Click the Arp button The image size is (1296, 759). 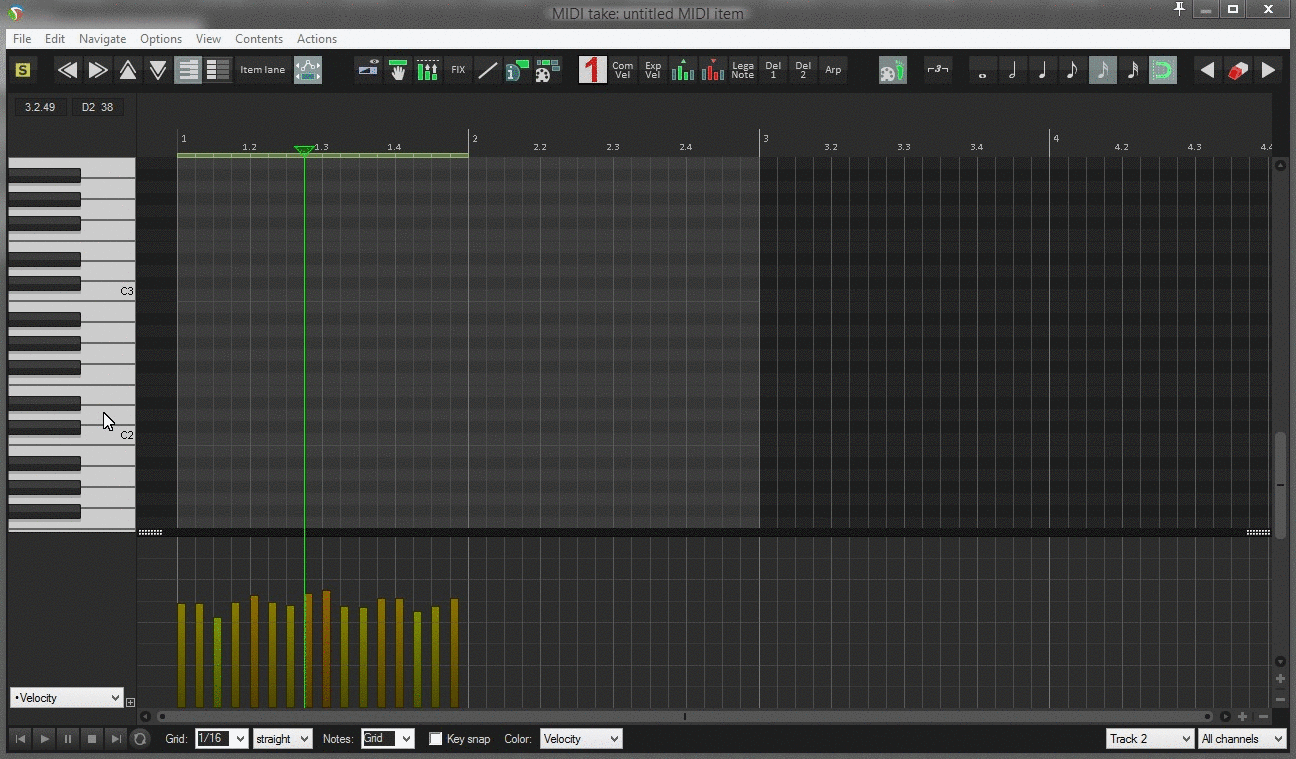(x=833, y=70)
